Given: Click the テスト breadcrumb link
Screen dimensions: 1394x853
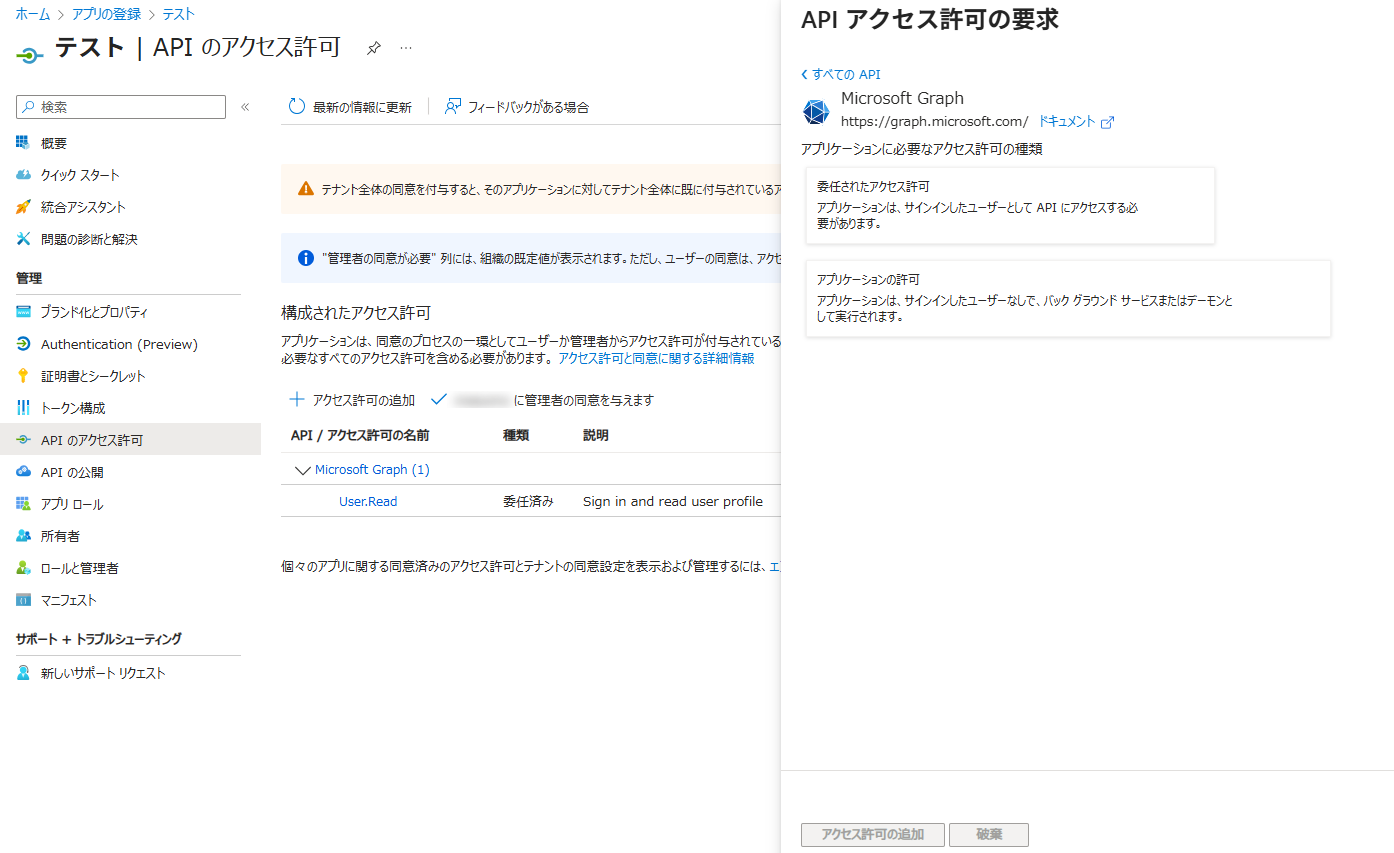Looking at the screenshot, I should [x=179, y=14].
